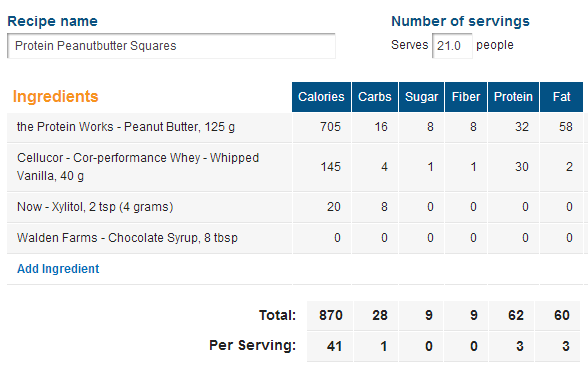Click the whey protein value 30
The image size is (588, 366).
point(522,166)
